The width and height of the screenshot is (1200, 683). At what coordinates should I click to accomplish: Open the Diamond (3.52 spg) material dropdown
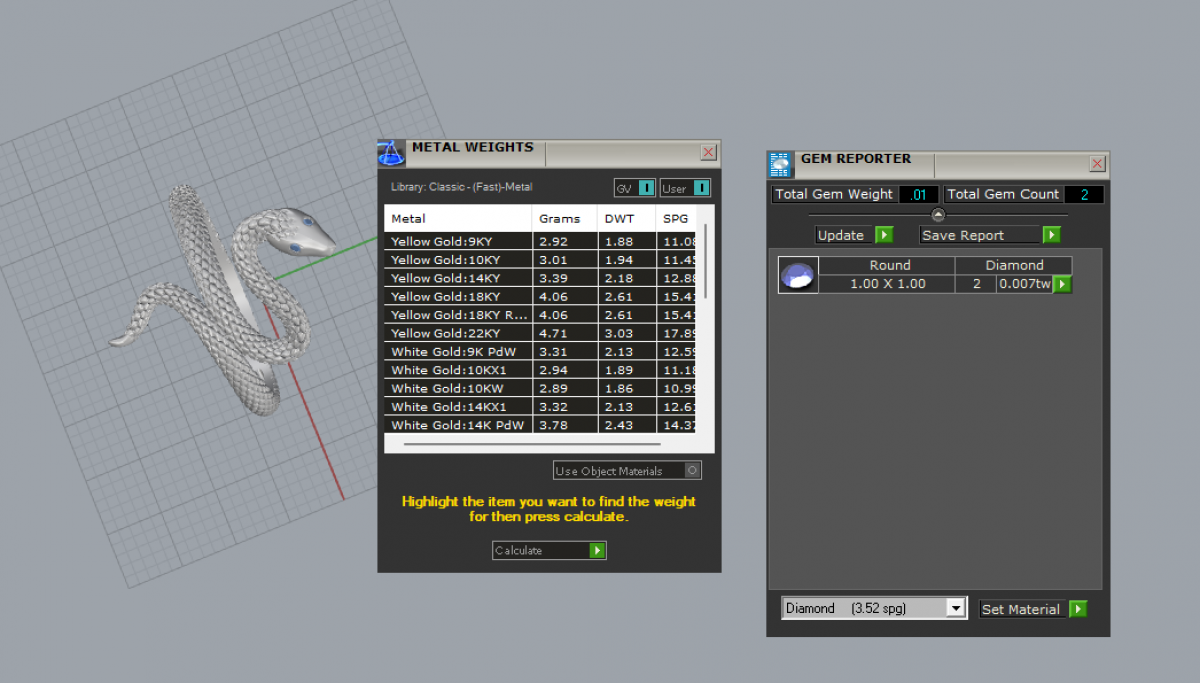956,608
